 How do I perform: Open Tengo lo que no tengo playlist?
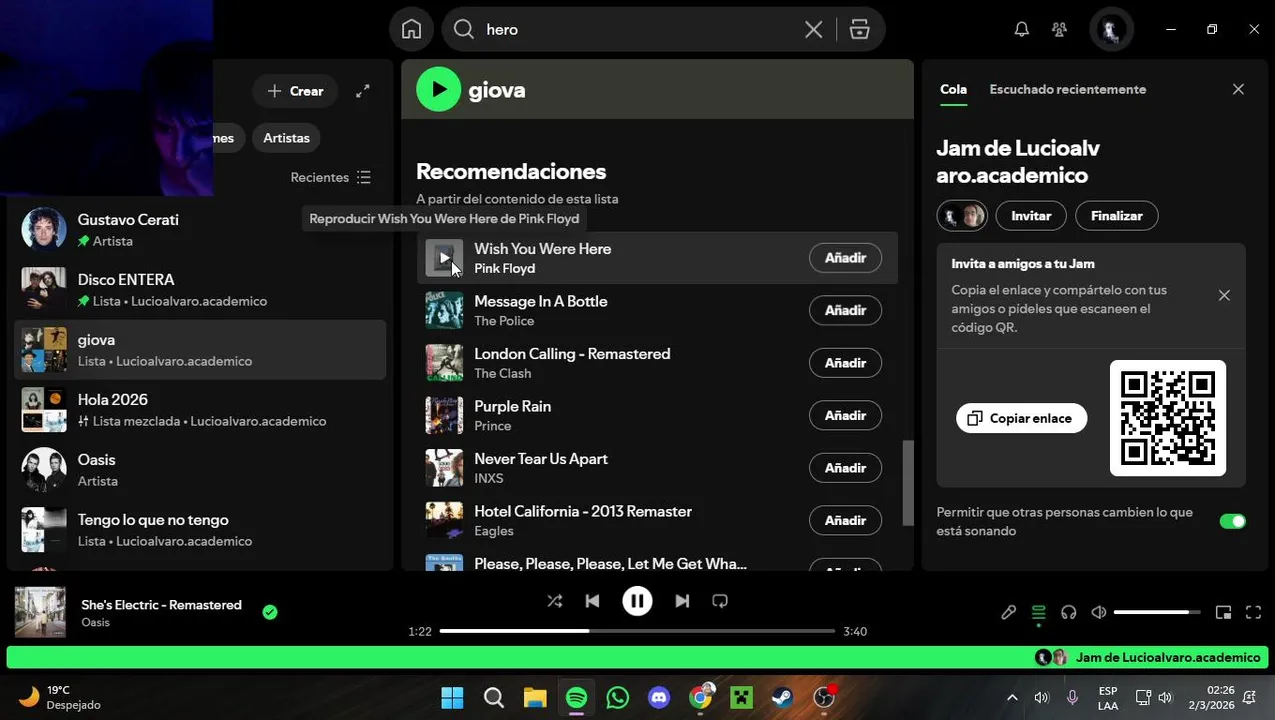click(200, 530)
